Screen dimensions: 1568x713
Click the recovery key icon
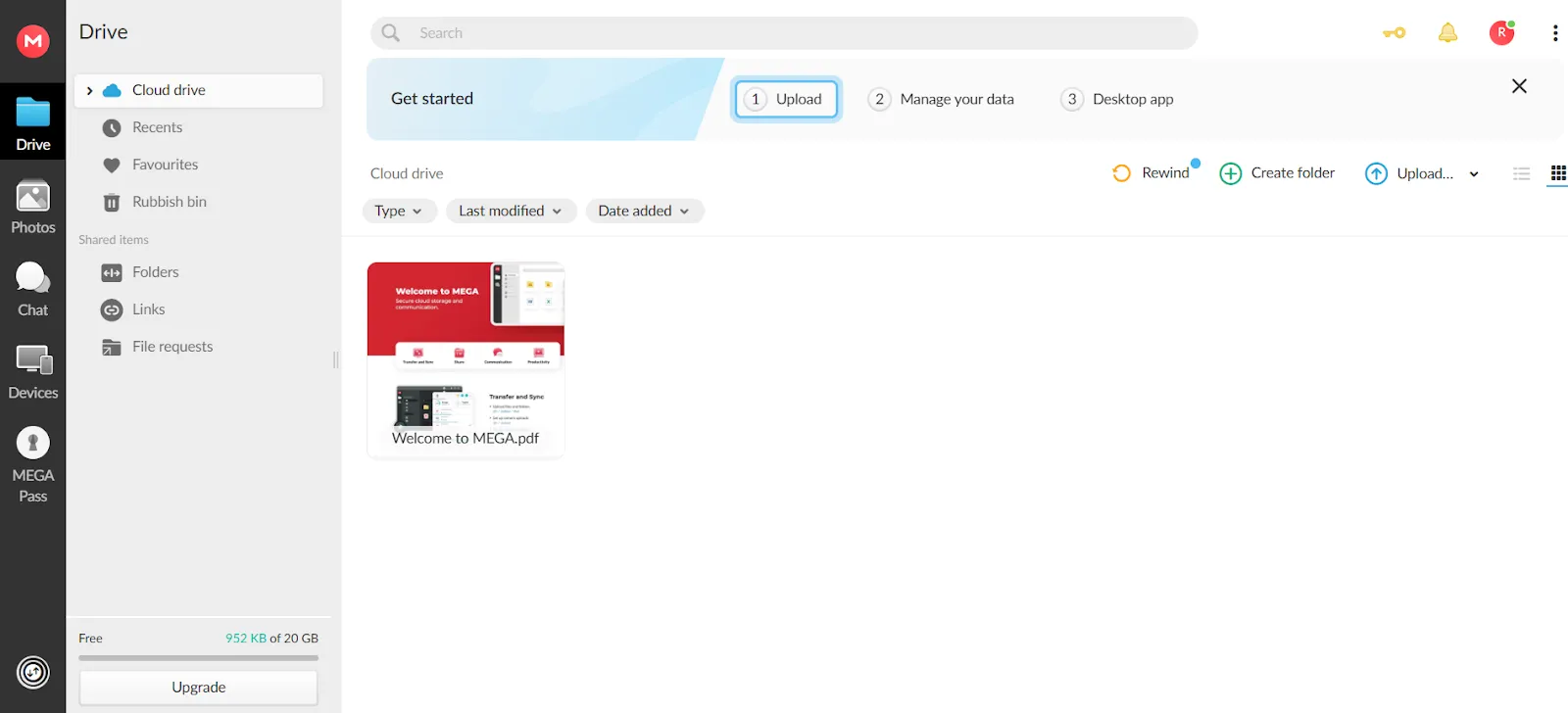coord(1394,33)
